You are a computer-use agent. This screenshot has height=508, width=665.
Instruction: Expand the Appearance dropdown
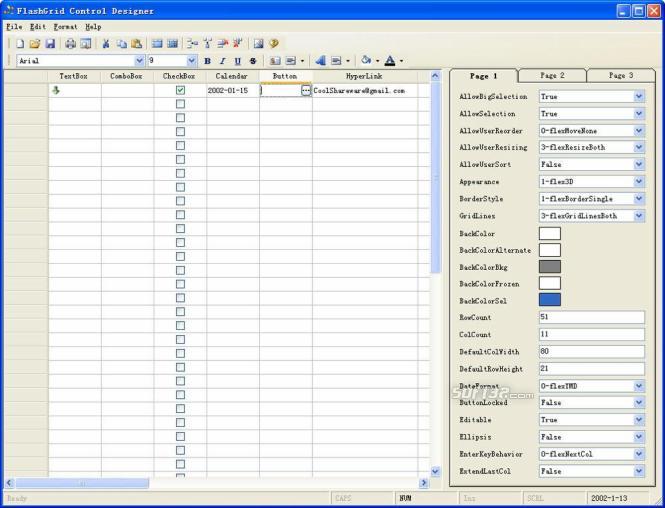click(x=639, y=181)
